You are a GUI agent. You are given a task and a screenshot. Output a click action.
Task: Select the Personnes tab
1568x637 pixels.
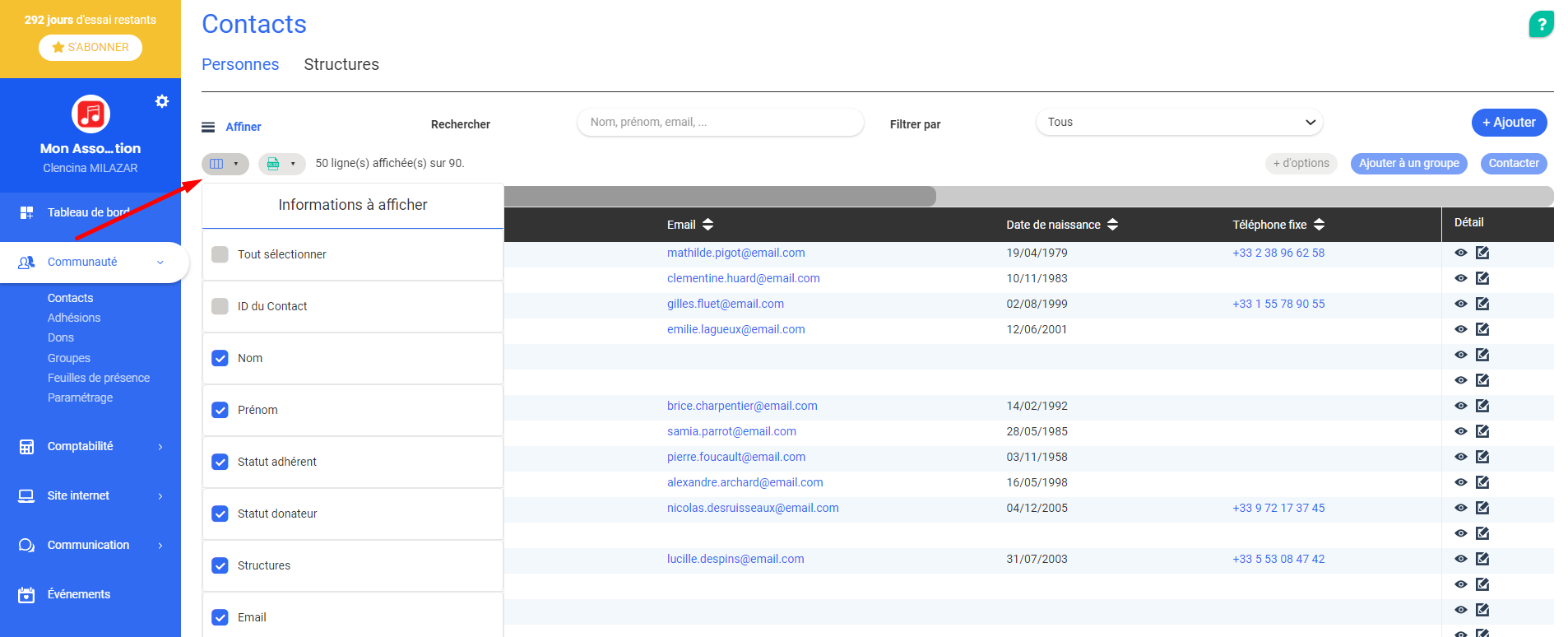[x=240, y=64]
